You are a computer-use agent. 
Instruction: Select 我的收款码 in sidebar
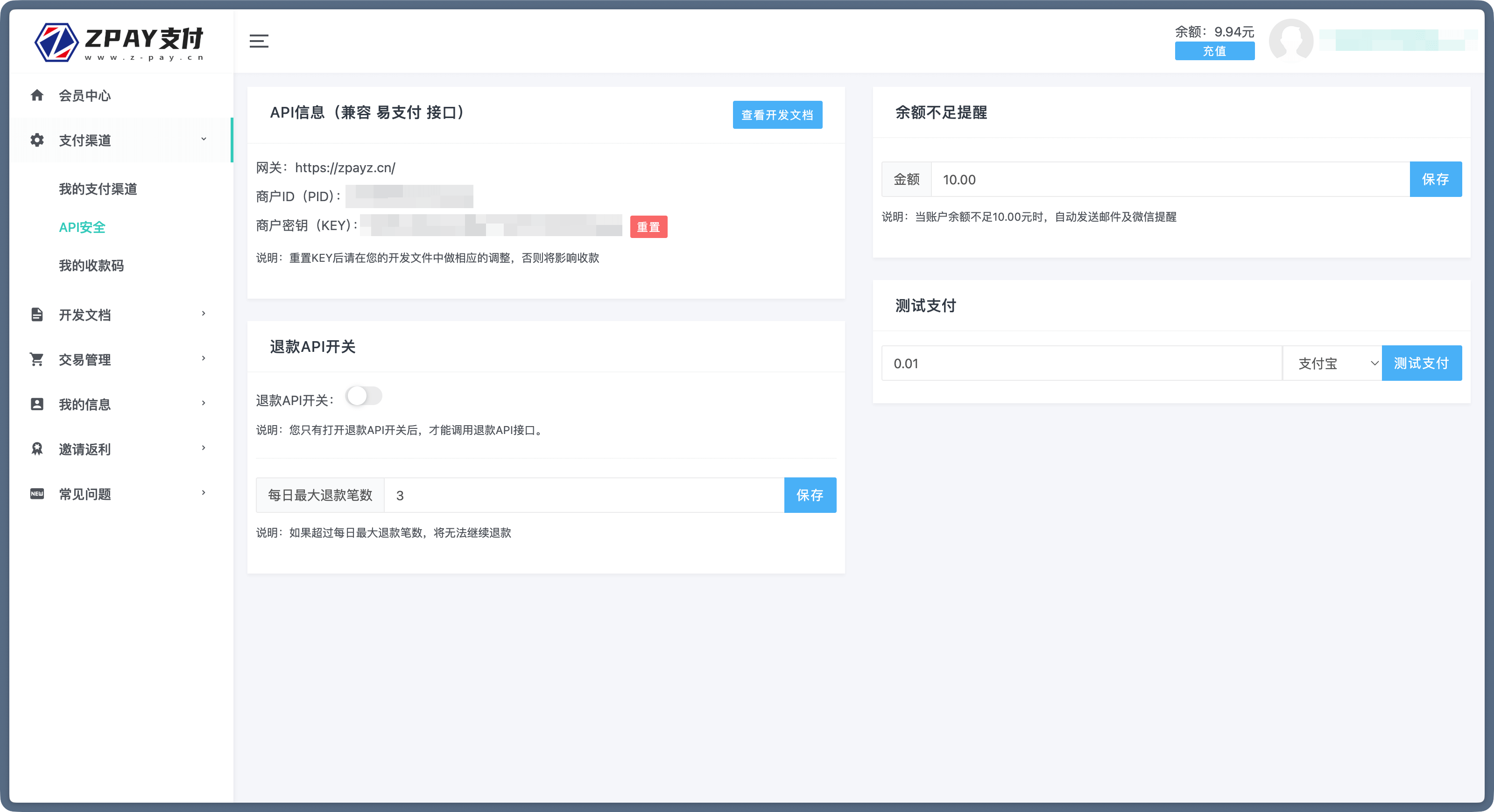click(91, 266)
